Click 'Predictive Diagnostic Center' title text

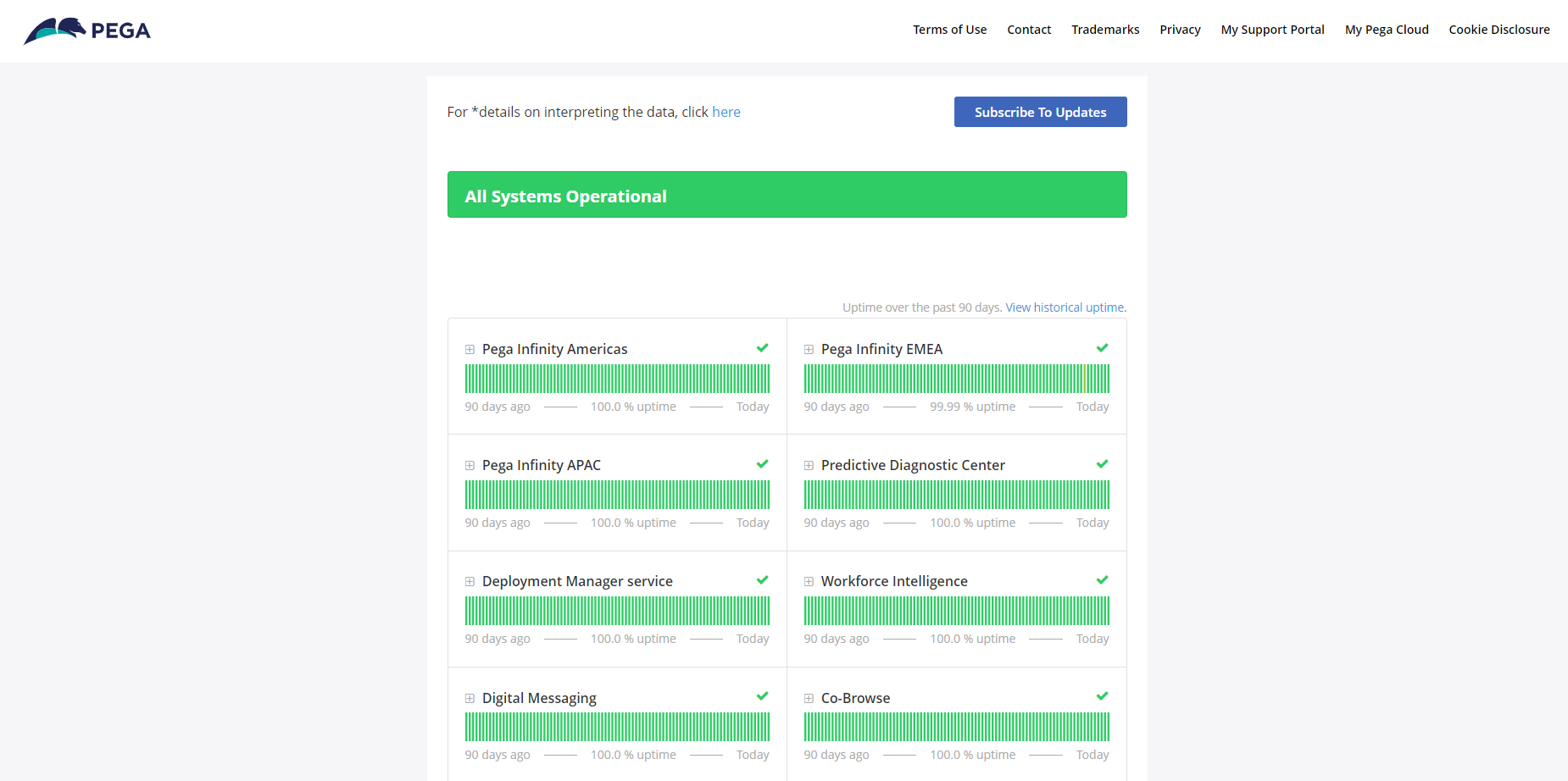(x=913, y=465)
